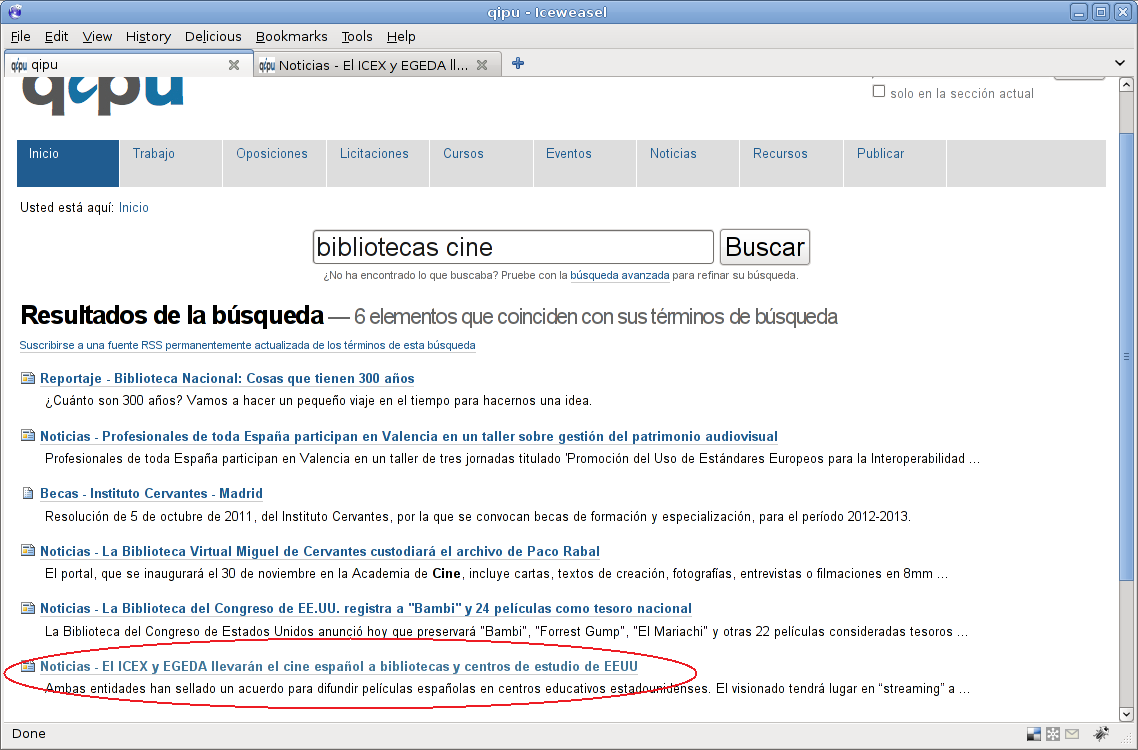Screen dimensions: 1138x750
Task: Click the '6 elementos que coinciden' results count text
Action: 596,317
